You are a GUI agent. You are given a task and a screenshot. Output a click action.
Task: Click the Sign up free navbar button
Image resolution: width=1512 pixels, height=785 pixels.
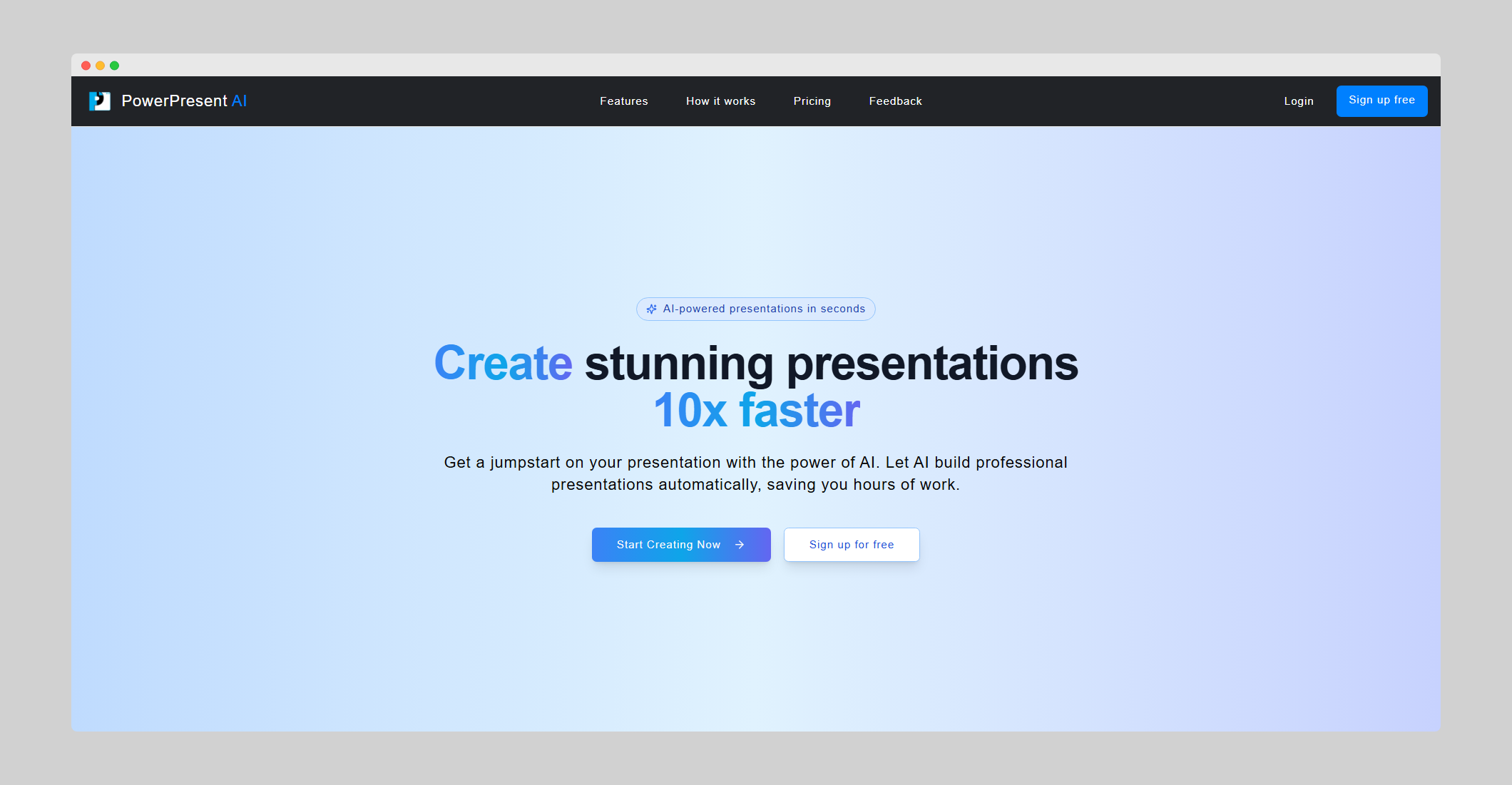coord(1381,101)
